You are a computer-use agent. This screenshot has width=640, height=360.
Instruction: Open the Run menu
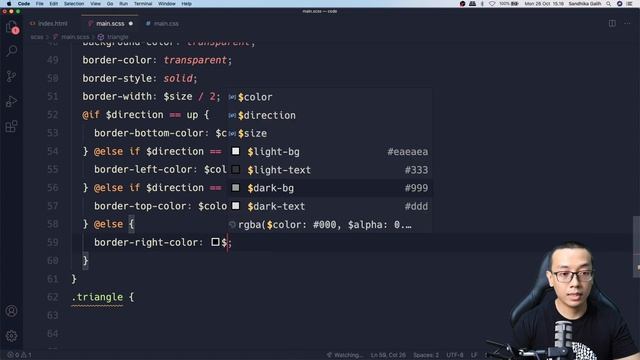123,4
